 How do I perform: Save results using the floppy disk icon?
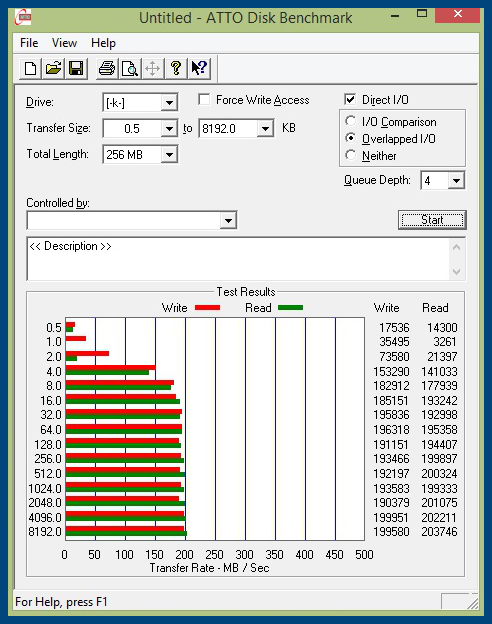pyautogui.click(x=76, y=68)
